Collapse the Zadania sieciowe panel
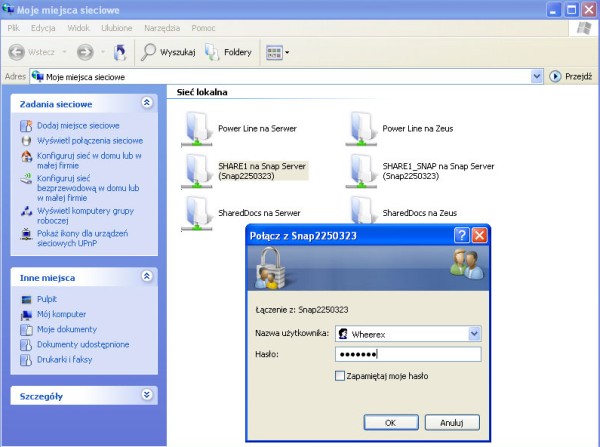Viewport: 600px width, 447px height. (147, 103)
